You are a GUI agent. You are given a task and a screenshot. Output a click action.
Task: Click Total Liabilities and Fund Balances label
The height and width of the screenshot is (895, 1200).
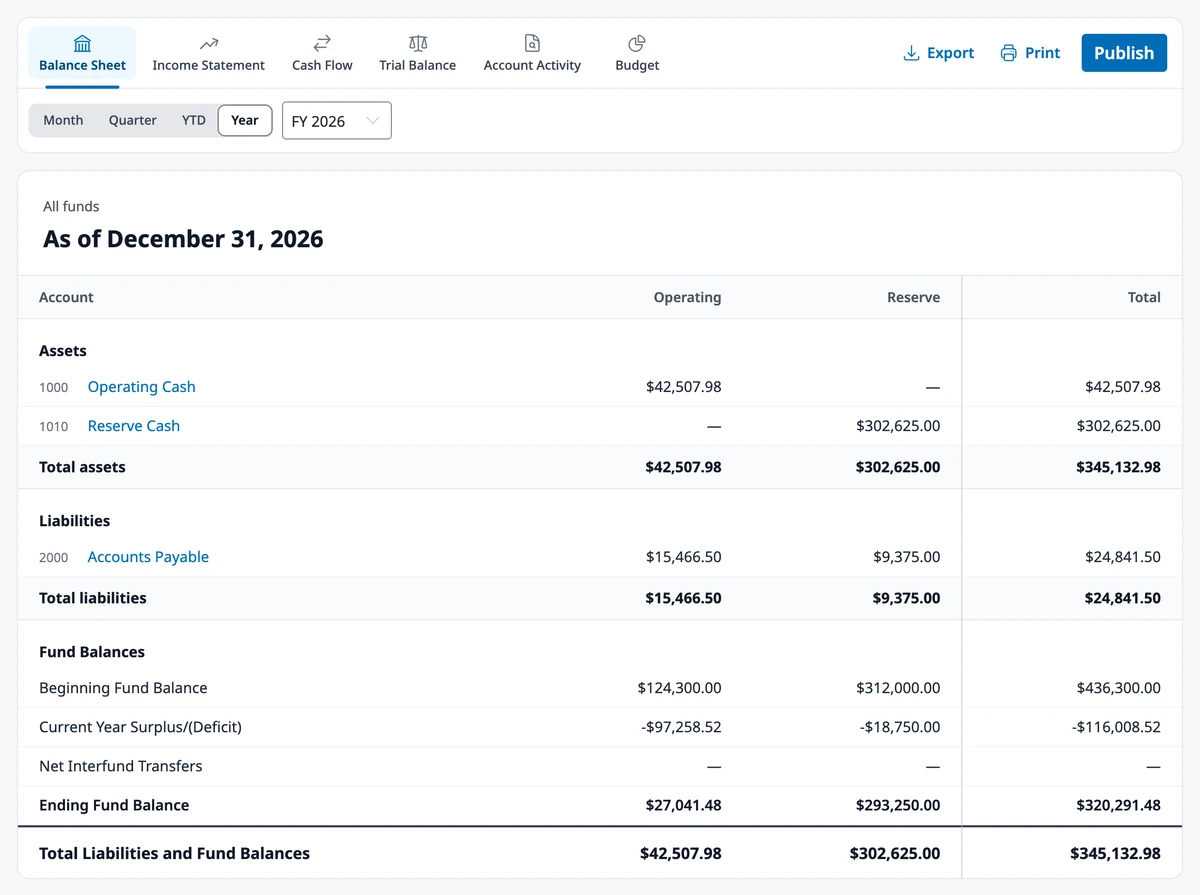pyautogui.click(x=174, y=853)
